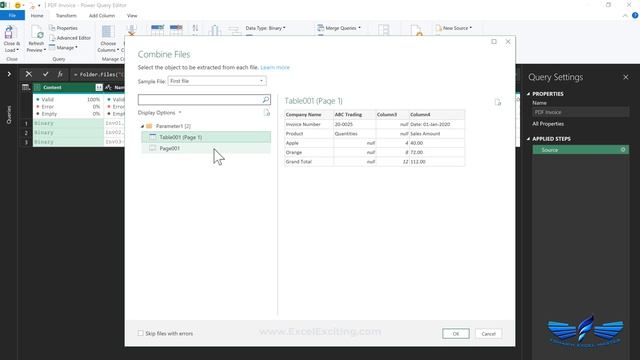
Task: Click the Binary cell in row 1
Action: (x=68, y=123)
